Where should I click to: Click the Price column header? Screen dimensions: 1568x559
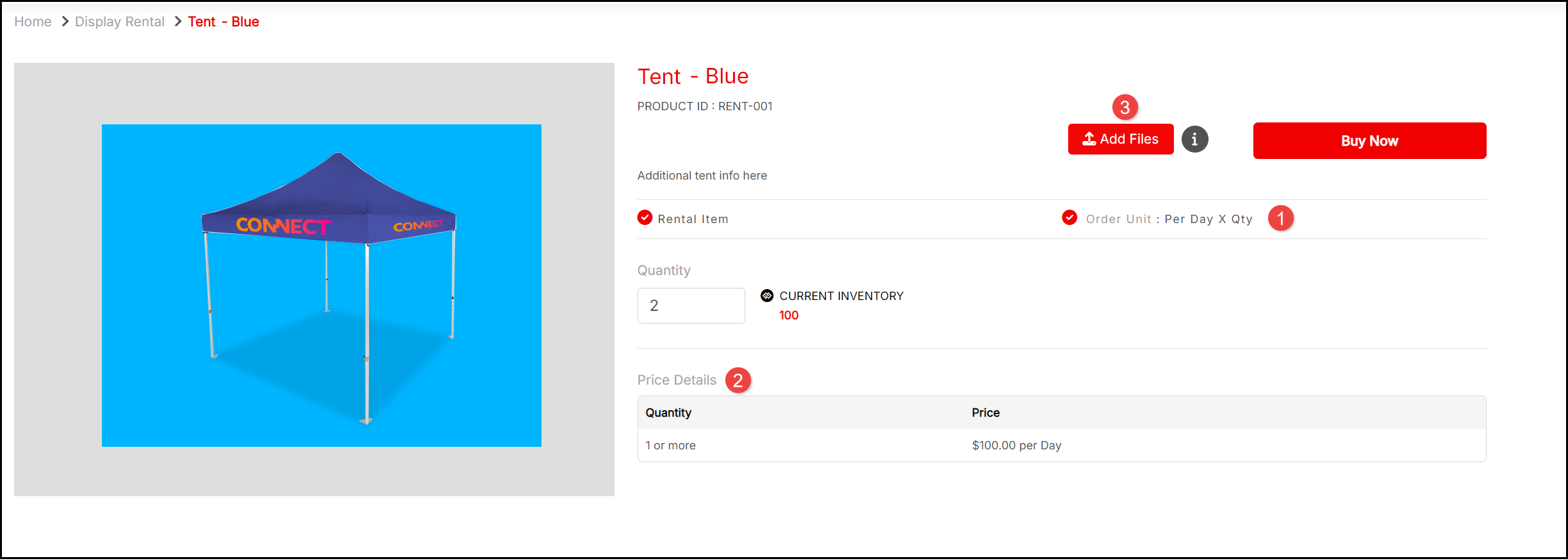click(986, 413)
